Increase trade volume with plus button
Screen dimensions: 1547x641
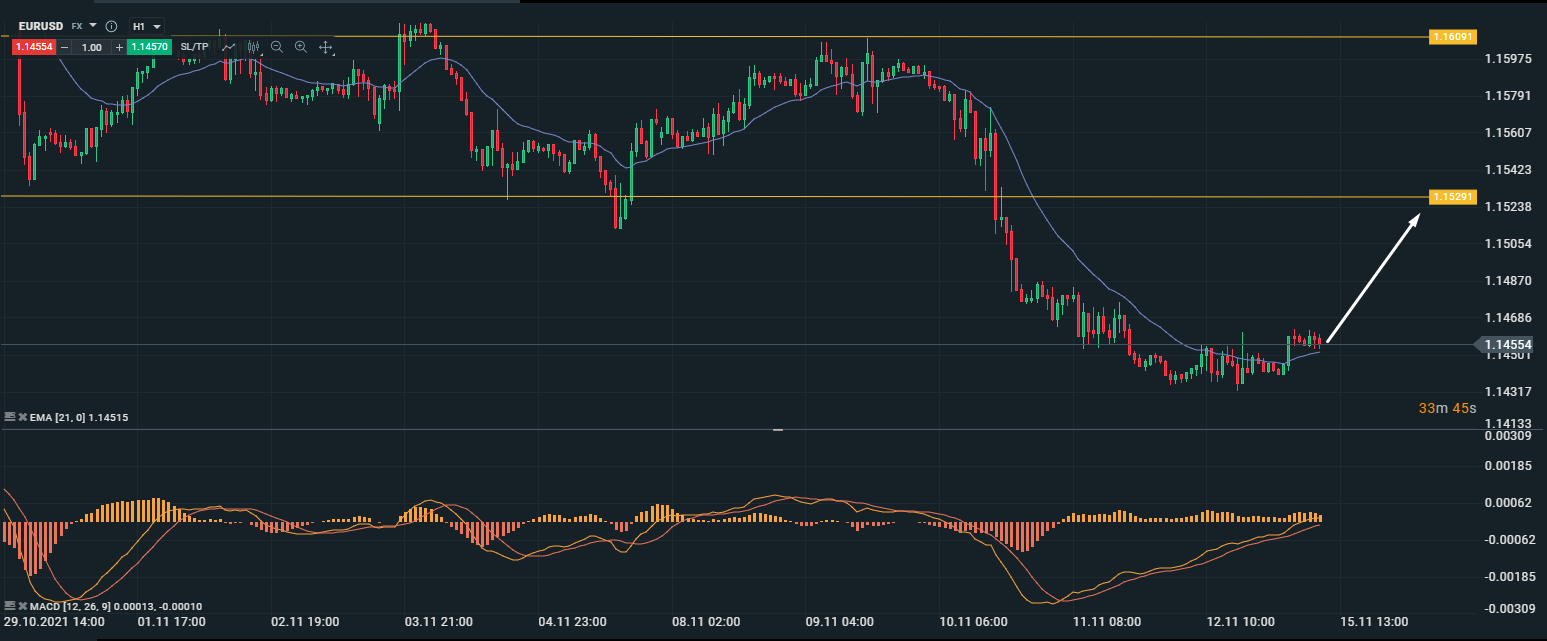tap(119, 47)
